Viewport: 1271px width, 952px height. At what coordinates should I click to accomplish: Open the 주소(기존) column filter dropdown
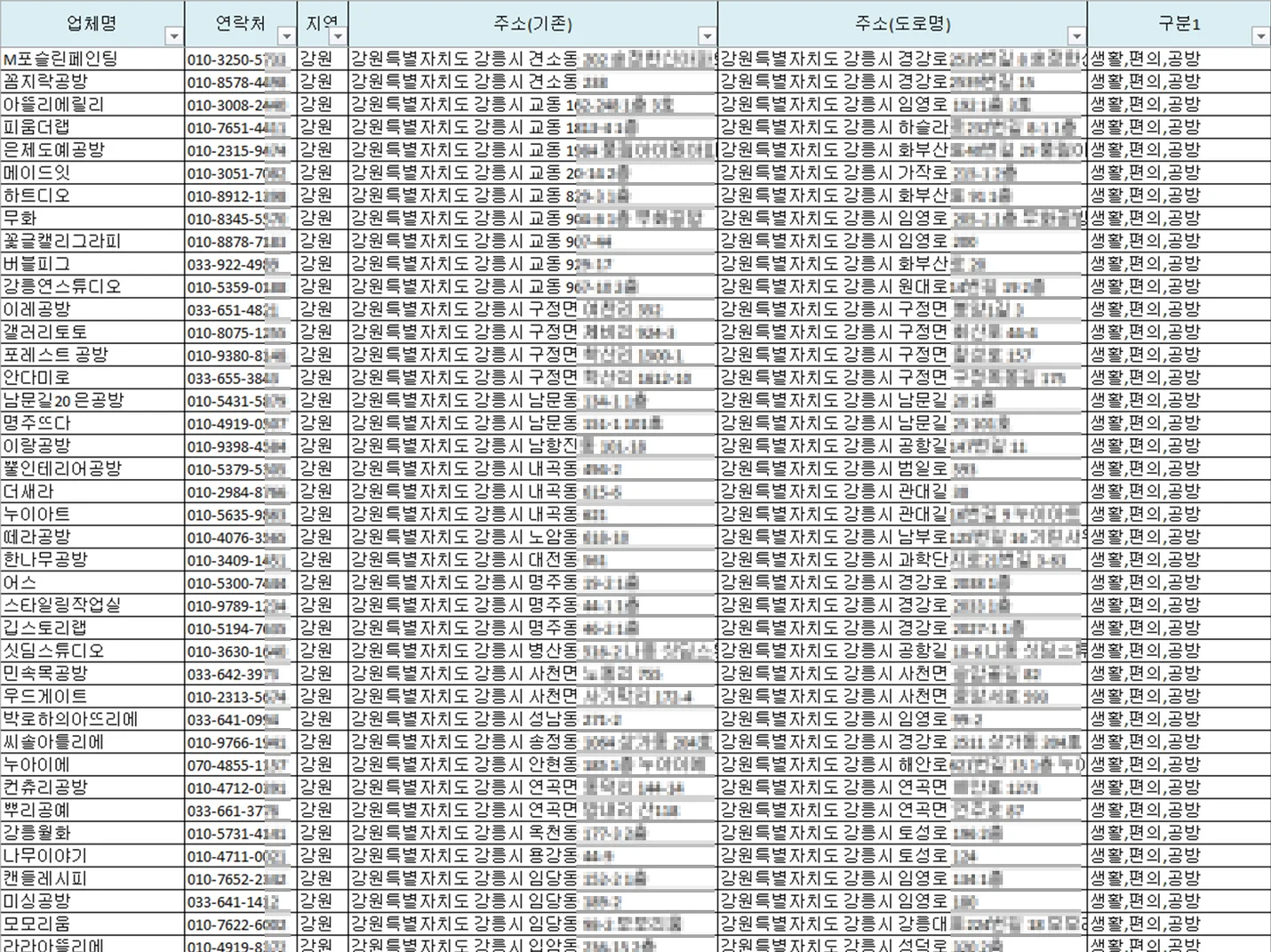point(707,36)
